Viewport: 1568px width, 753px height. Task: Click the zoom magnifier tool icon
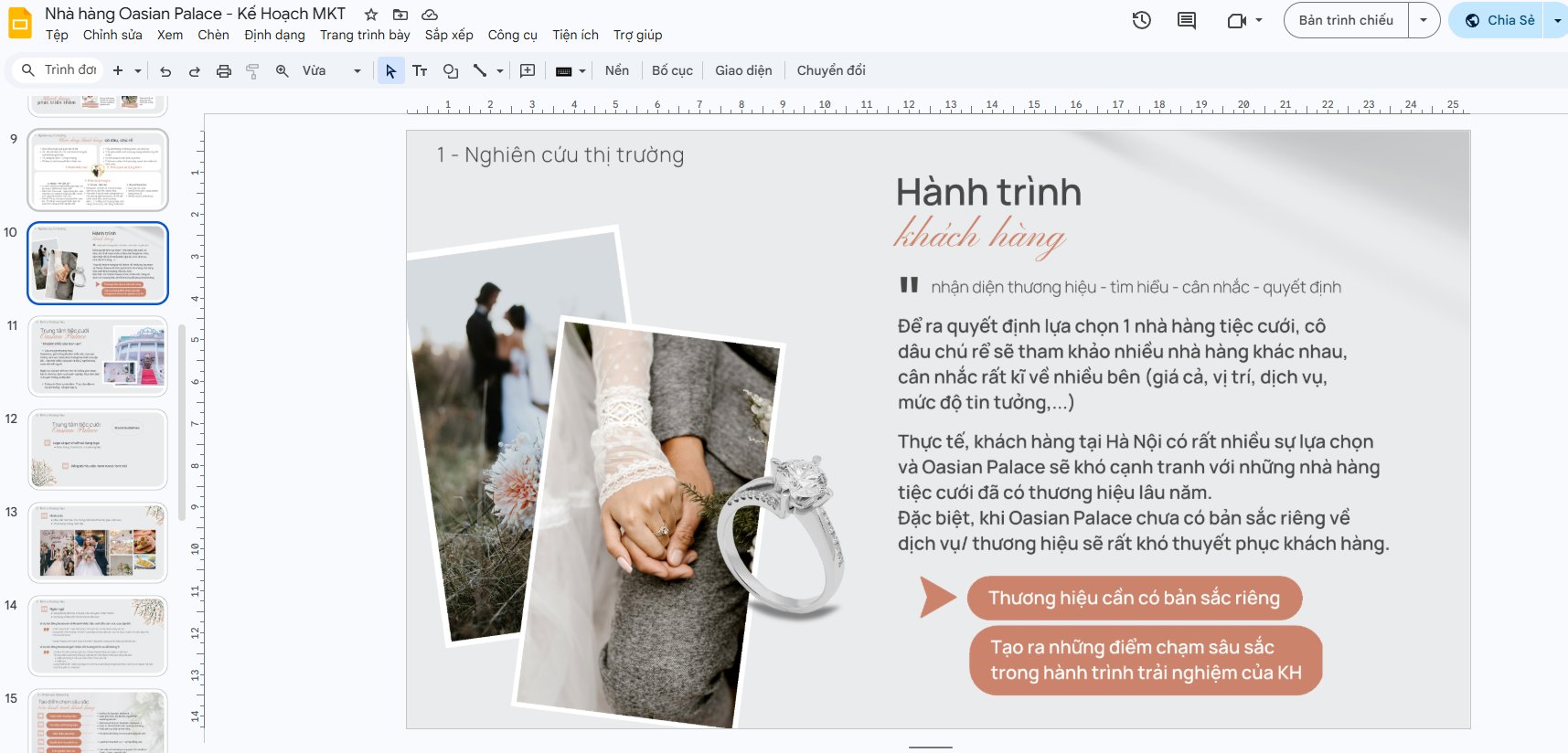[283, 70]
